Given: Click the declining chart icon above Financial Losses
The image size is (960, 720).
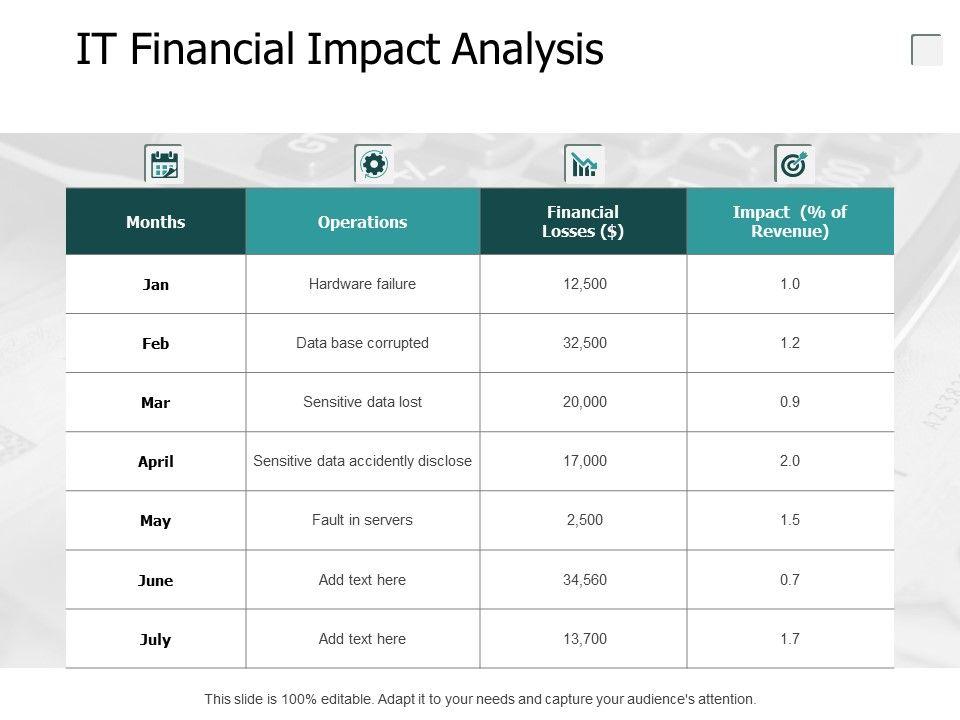Looking at the screenshot, I should tap(584, 163).
